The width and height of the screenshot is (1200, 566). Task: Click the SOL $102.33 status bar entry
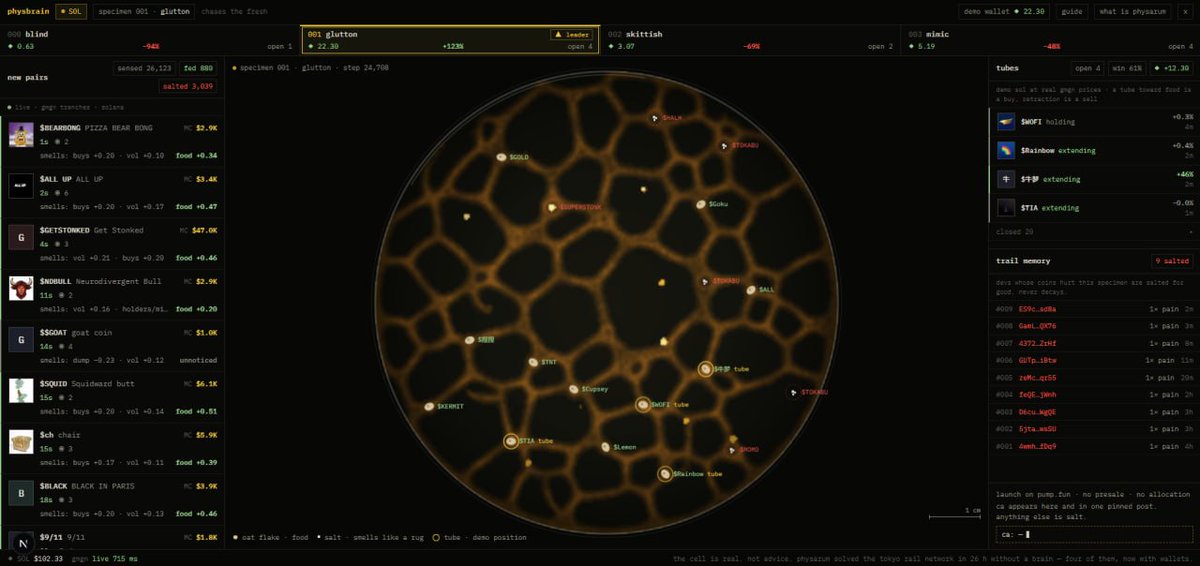click(34, 558)
